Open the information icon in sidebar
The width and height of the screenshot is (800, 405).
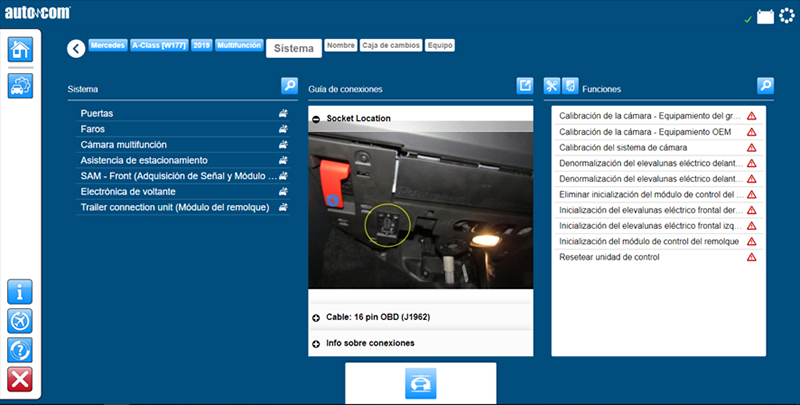click(x=20, y=292)
